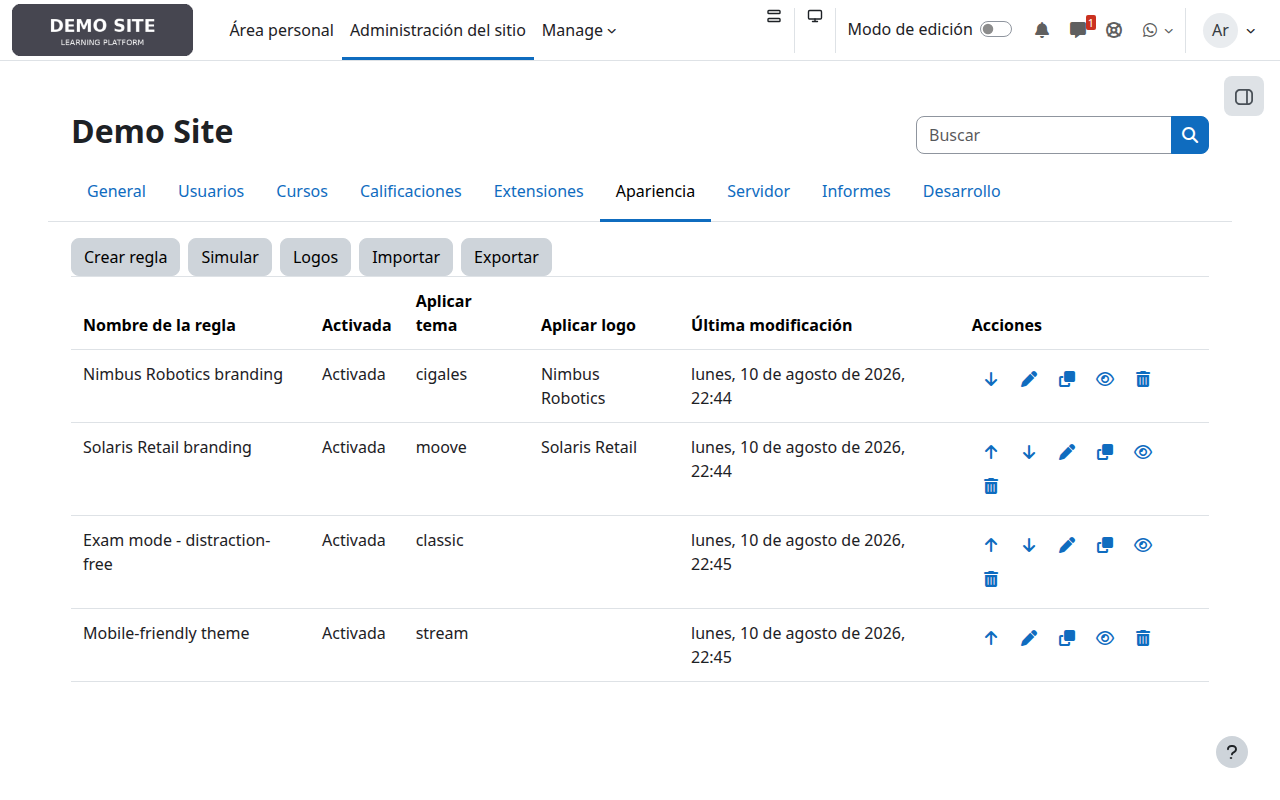Toggle the block drawer sidebar button
1280x800 pixels.
[x=1244, y=97]
